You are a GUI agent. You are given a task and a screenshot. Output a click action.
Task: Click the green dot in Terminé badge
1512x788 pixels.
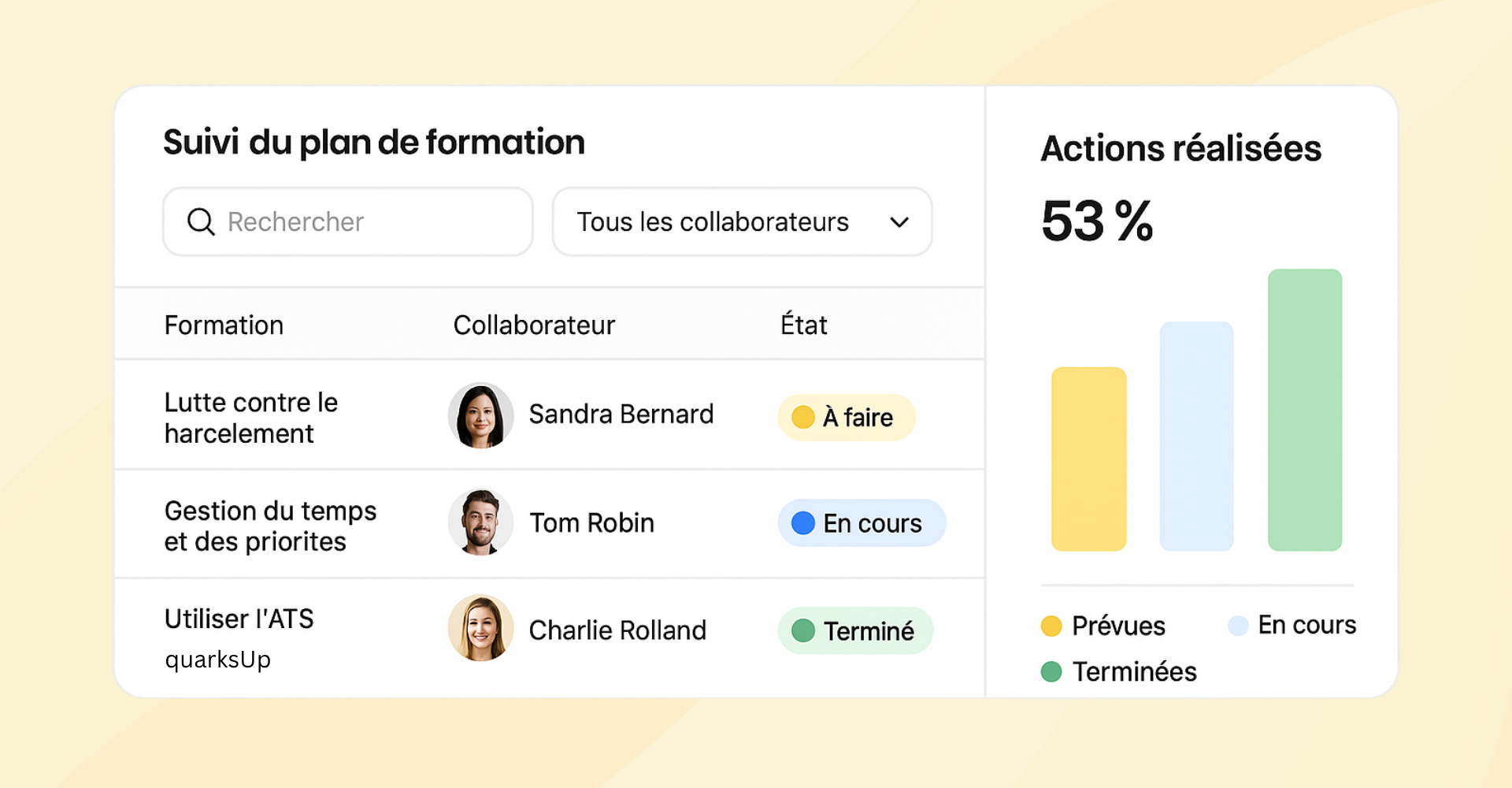tap(802, 630)
